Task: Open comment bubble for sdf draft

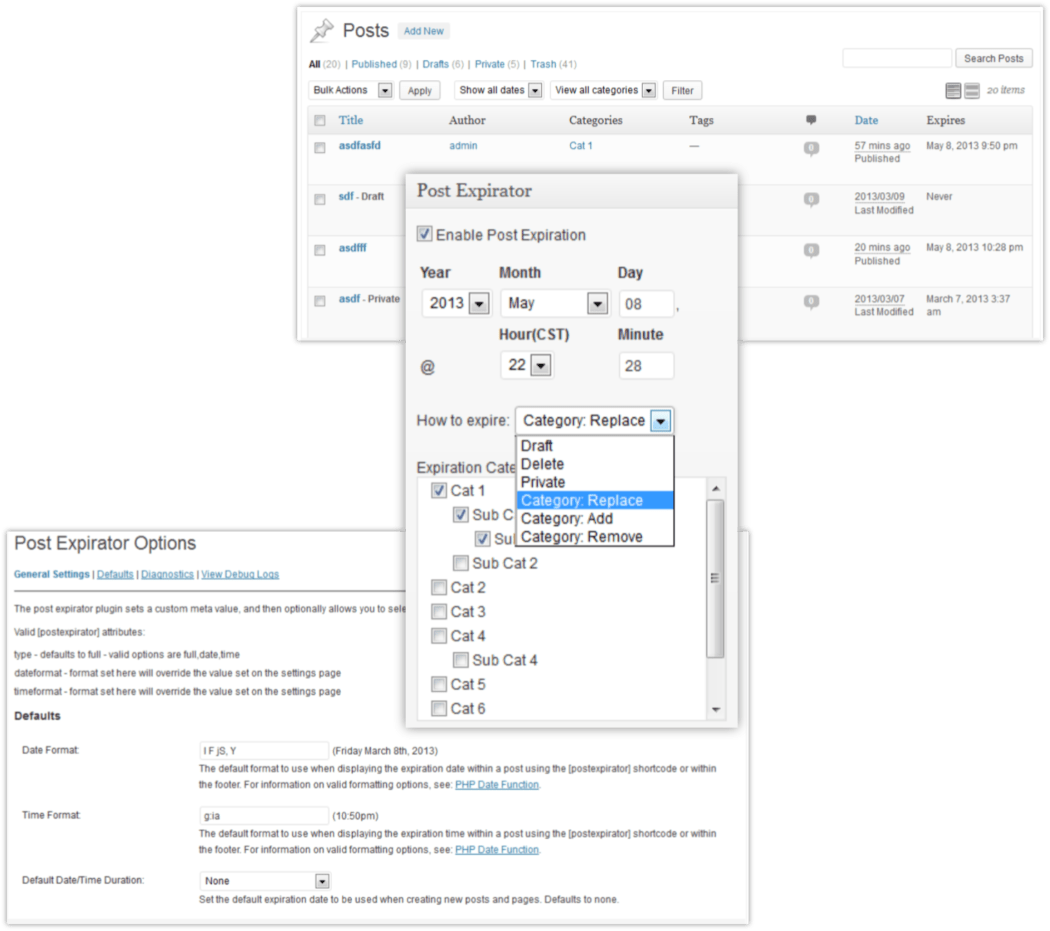Action: (x=811, y=200)
